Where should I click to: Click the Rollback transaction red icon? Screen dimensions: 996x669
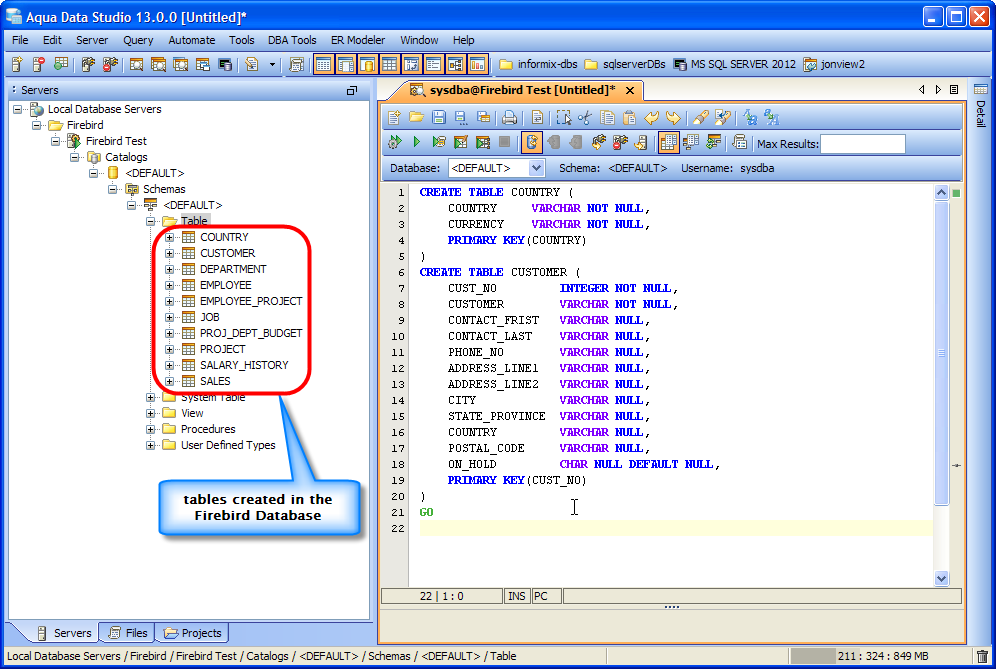(620, 142)
